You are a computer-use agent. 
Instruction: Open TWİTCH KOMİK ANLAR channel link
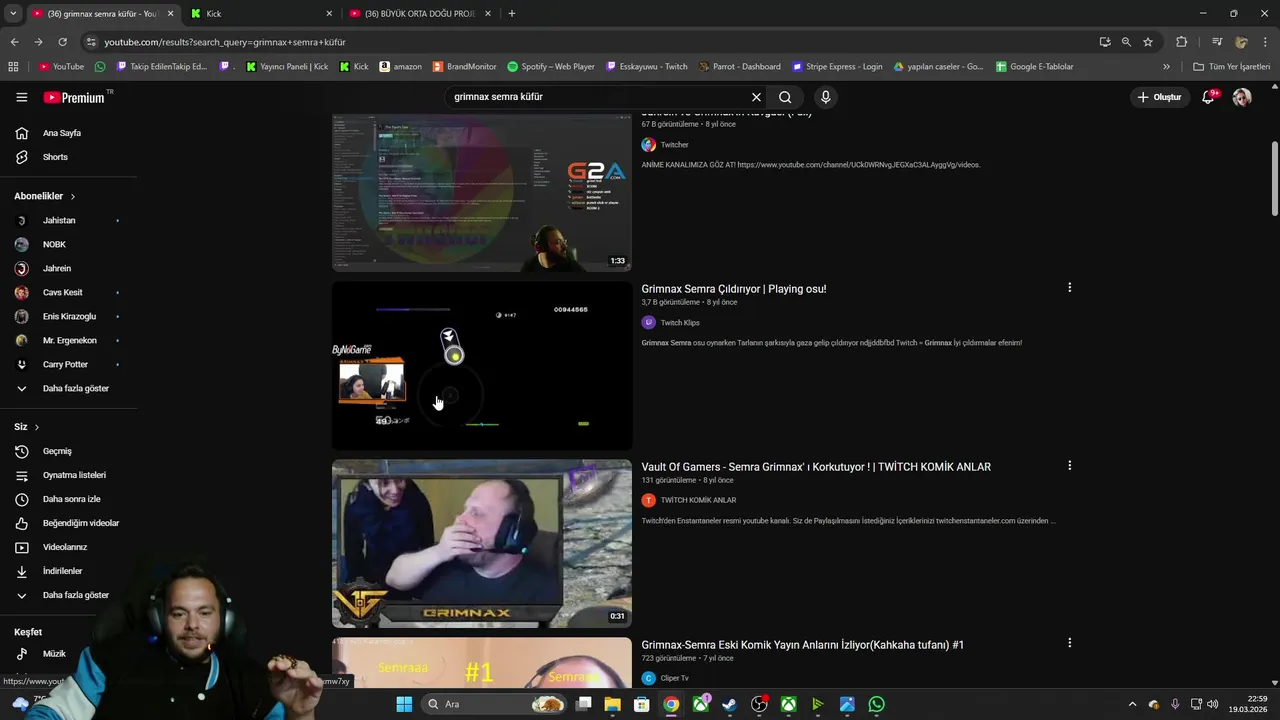point(698,500)
